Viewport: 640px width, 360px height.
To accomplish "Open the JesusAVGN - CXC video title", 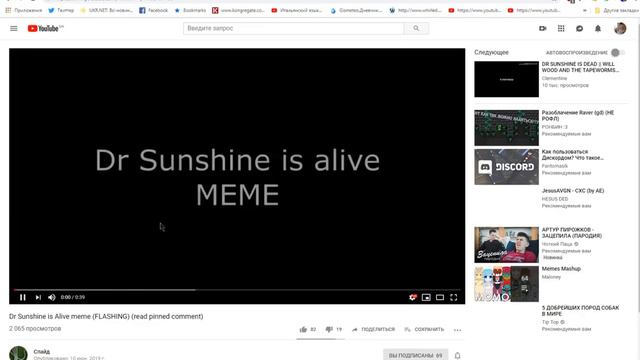I will point(573,191).
